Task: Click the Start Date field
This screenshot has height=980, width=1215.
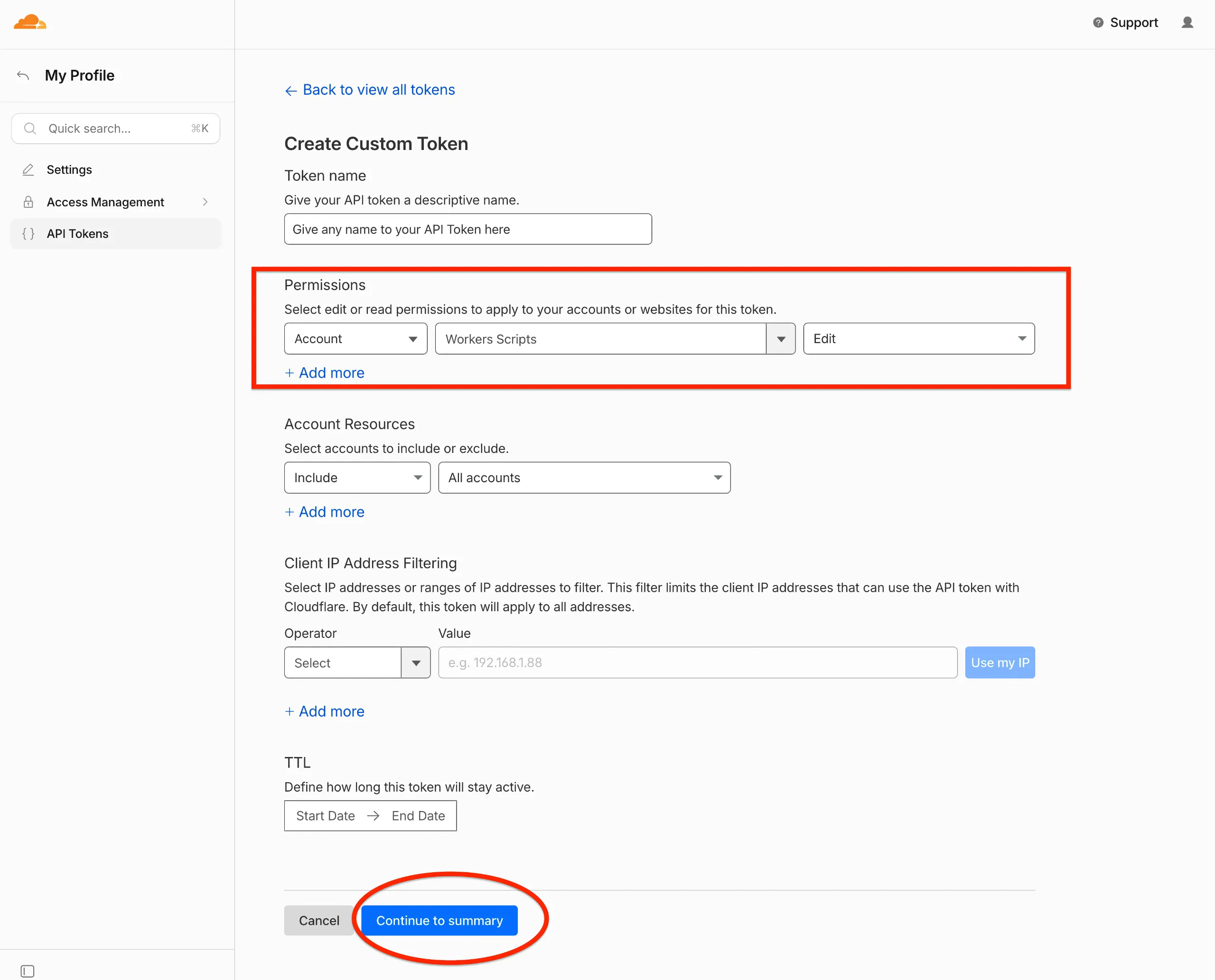Action: pyautogui.click(x=326, y=816)
